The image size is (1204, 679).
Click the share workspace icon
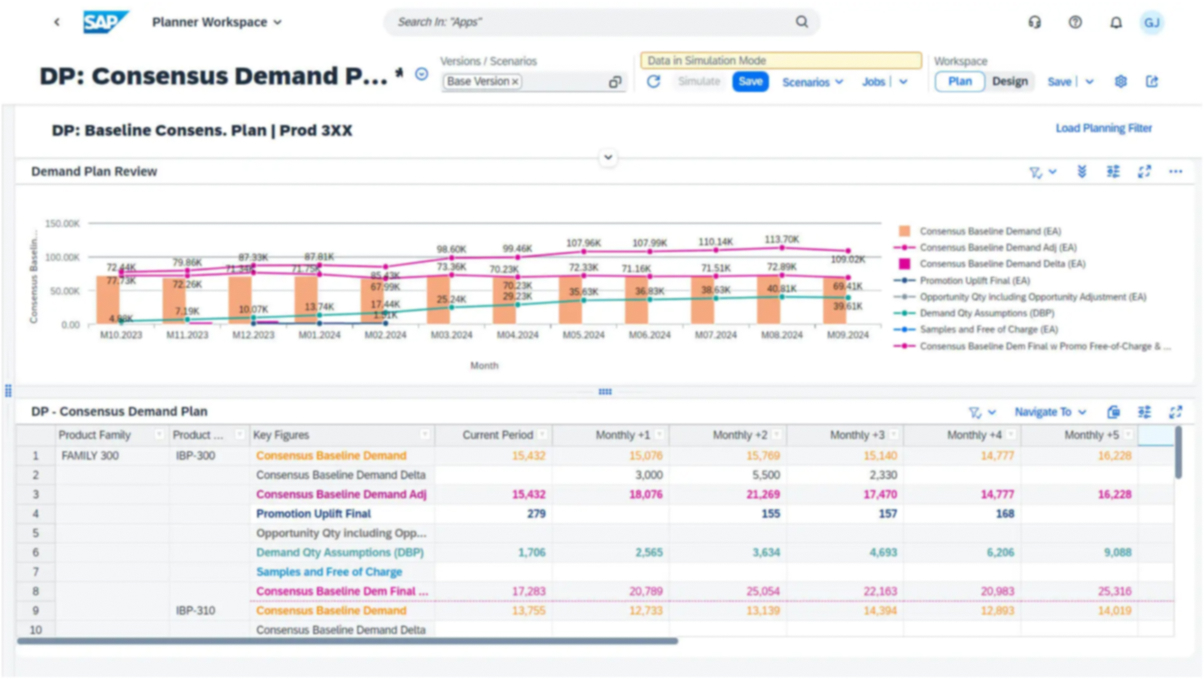(x=1152, y=82)
